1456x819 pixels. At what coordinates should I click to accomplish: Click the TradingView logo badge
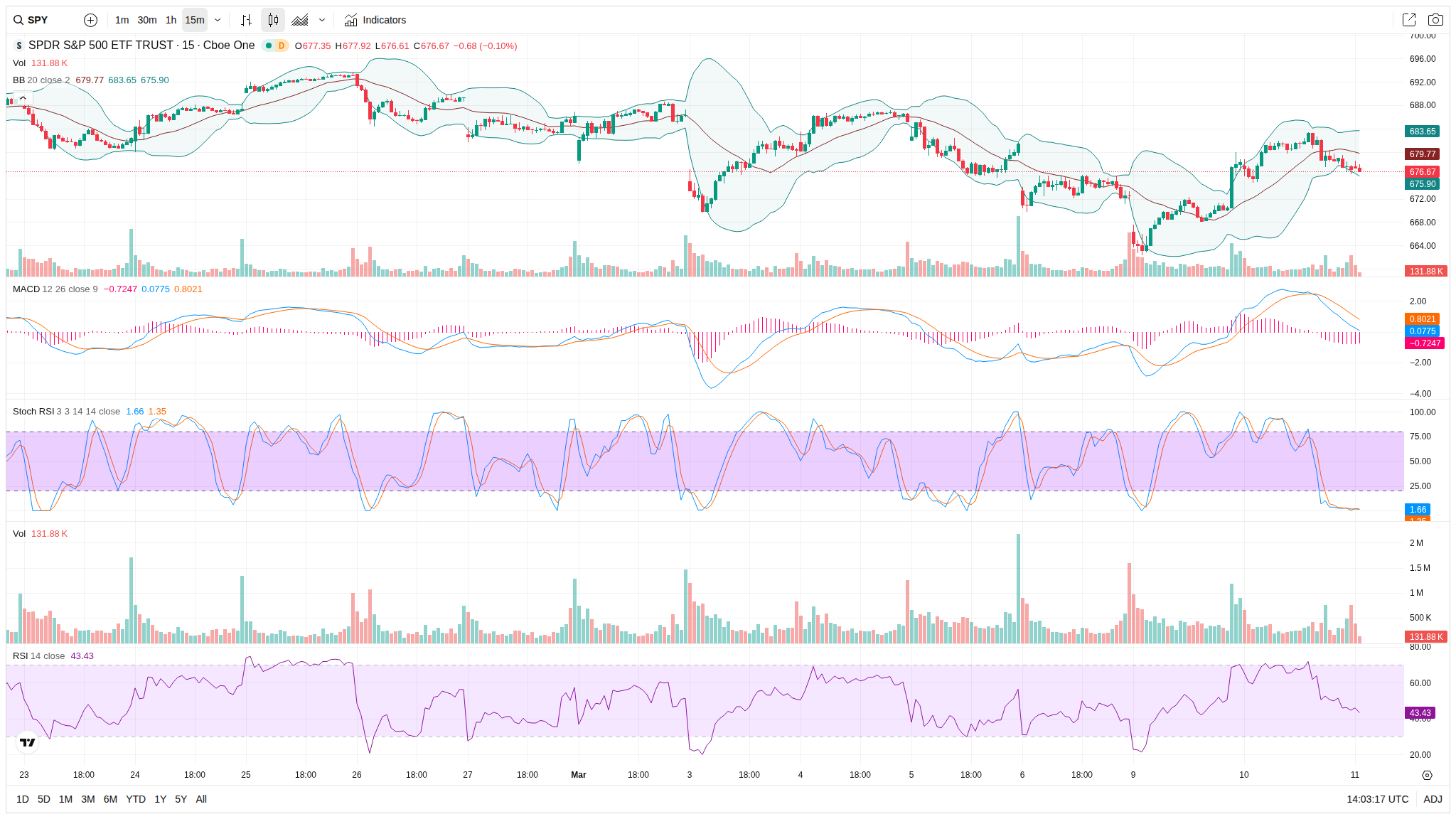(28, 742)
